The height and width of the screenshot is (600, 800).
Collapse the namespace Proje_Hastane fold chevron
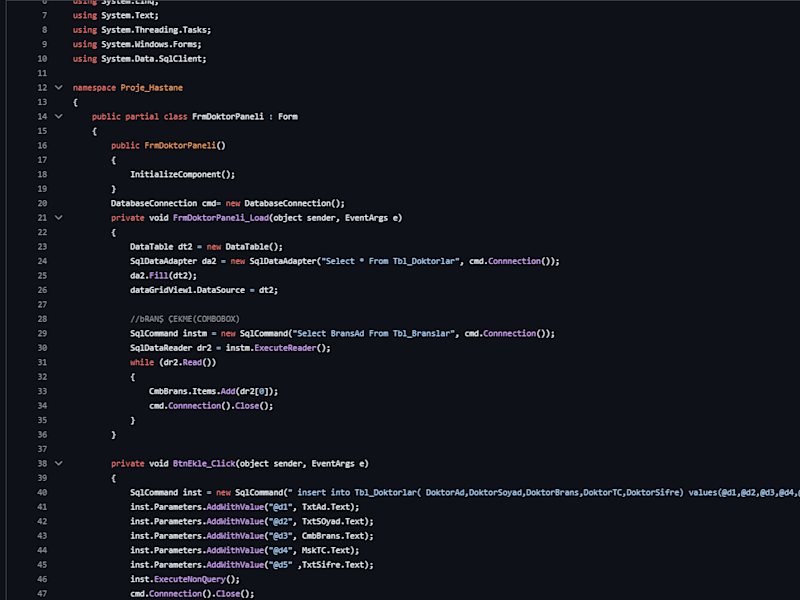click(59, 87)
